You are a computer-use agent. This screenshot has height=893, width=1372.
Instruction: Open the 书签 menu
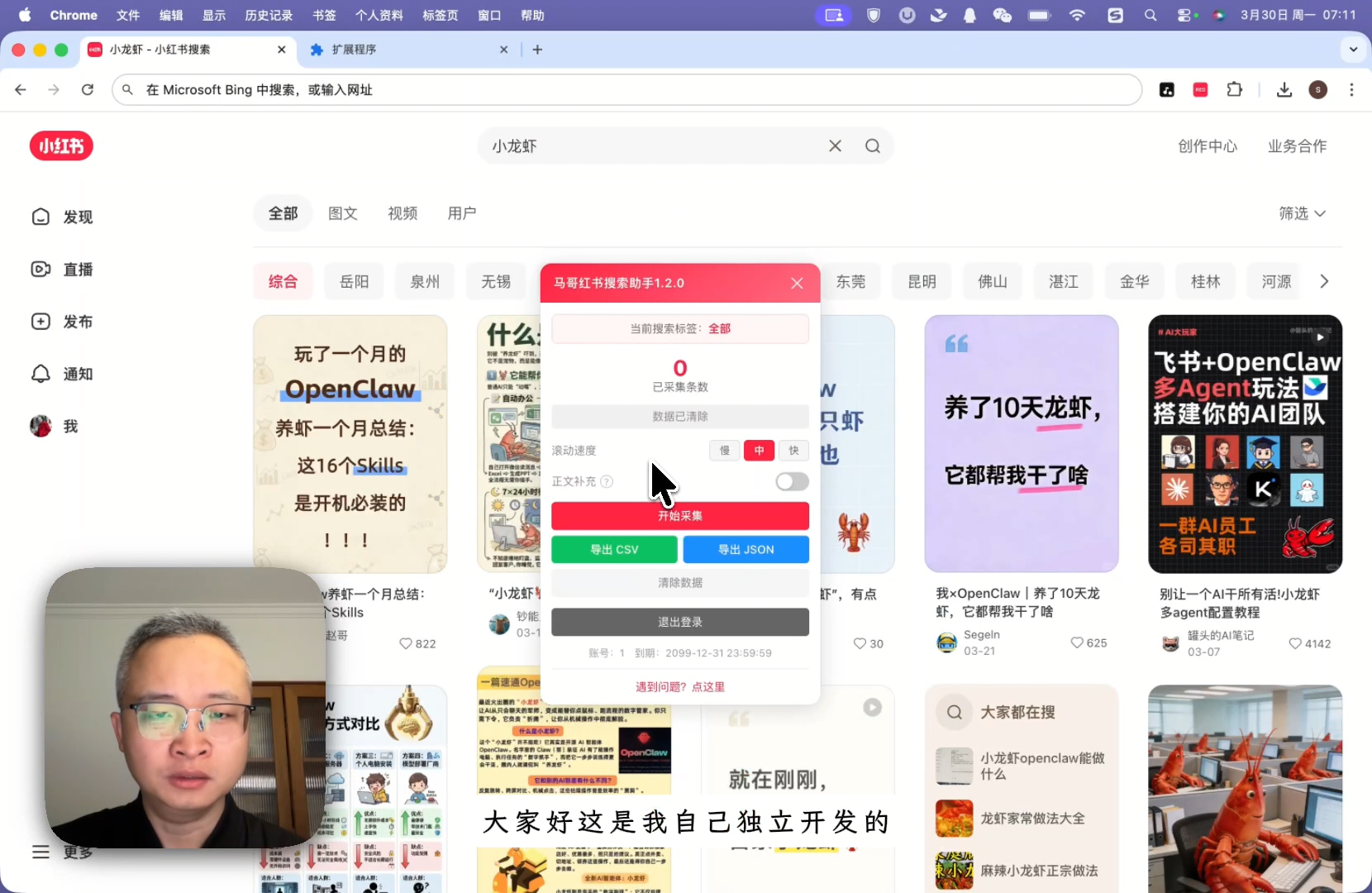(324, 15)
